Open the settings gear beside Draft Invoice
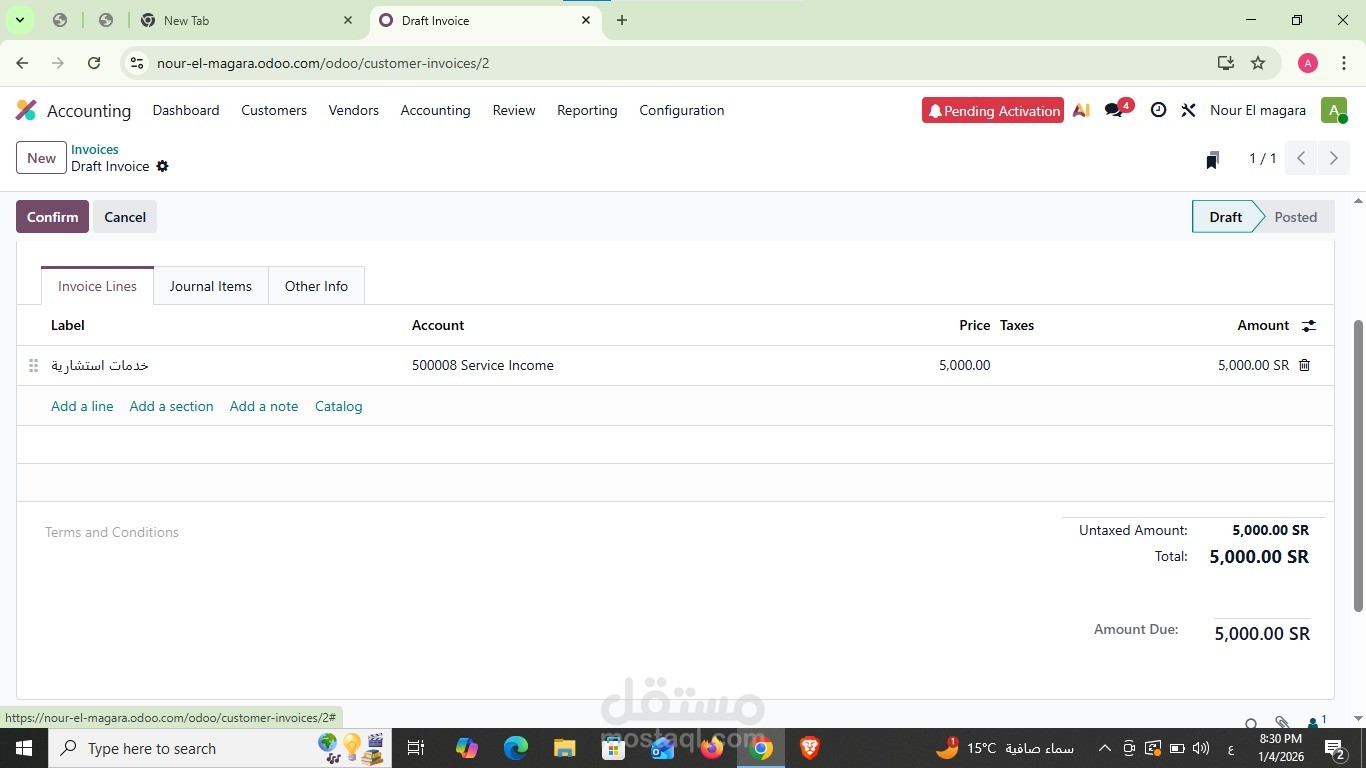The image size is (1366, 768). pos(163,167)
